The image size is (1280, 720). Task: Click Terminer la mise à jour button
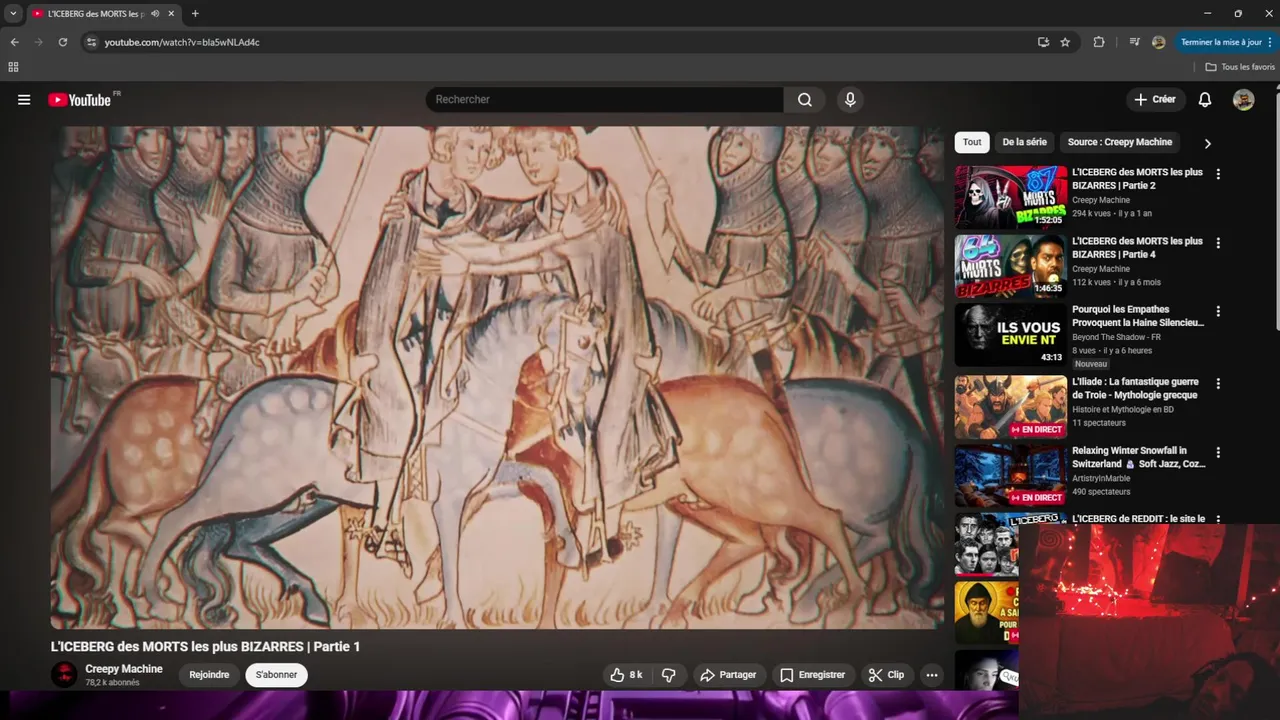coord(1221,42)
